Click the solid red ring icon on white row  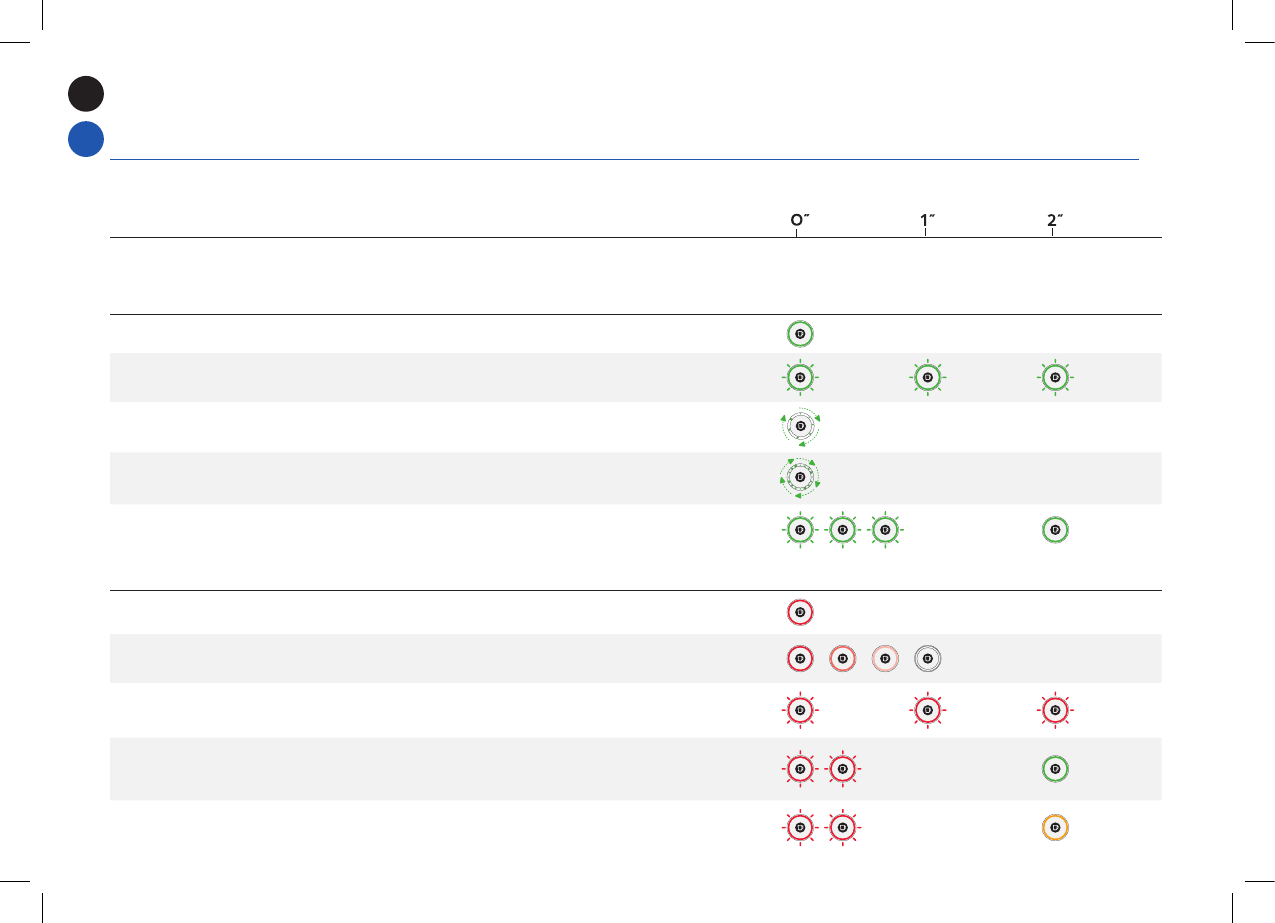coord(799,611)
